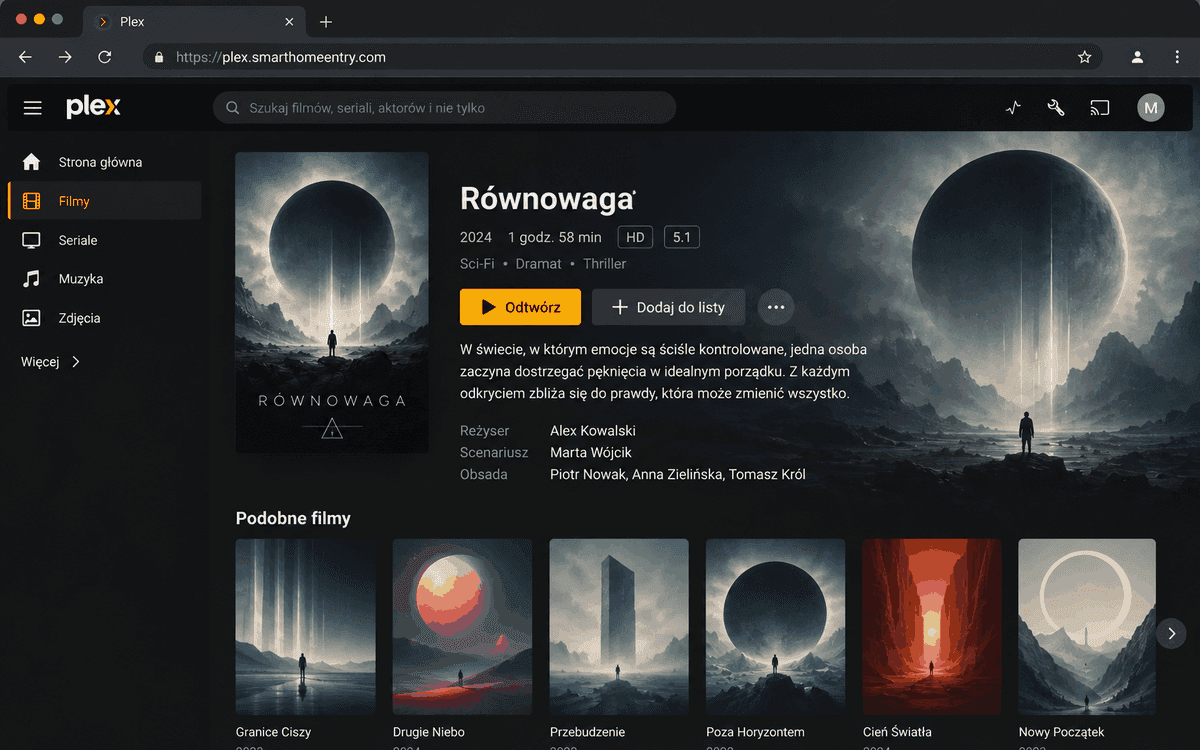1200x750 pixels.
Task: Open the Równowaga movie poster
Action: click(x=332, y=302)
